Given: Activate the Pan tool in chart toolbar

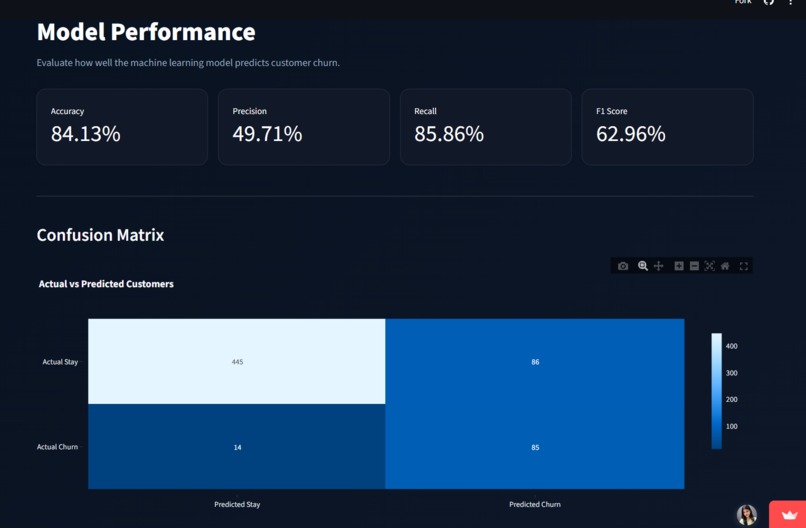Looking at the screenshot, I should 658,266.
